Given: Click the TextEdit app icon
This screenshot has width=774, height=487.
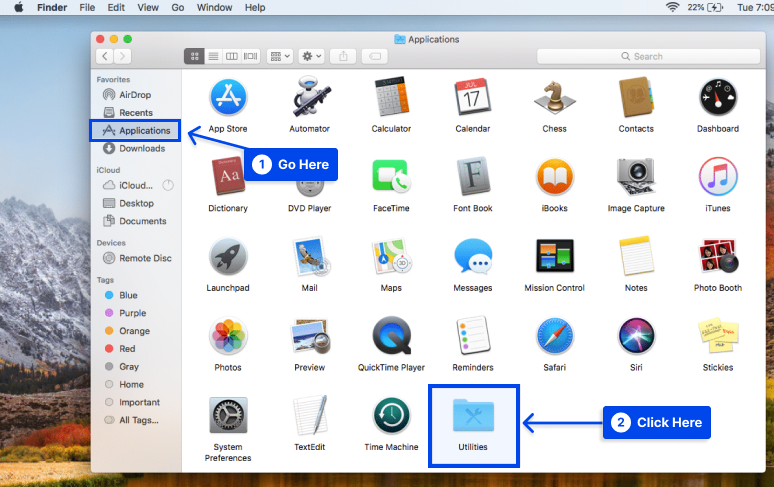Looking at the screenshot, I should tap(310, 415).
